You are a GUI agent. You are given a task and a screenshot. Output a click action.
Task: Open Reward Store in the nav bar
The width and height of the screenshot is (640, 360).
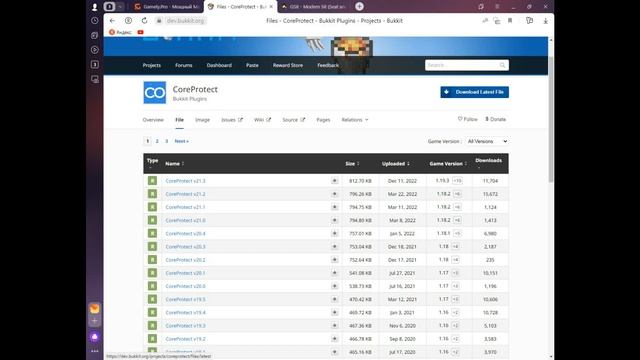(x=288, y=65)
